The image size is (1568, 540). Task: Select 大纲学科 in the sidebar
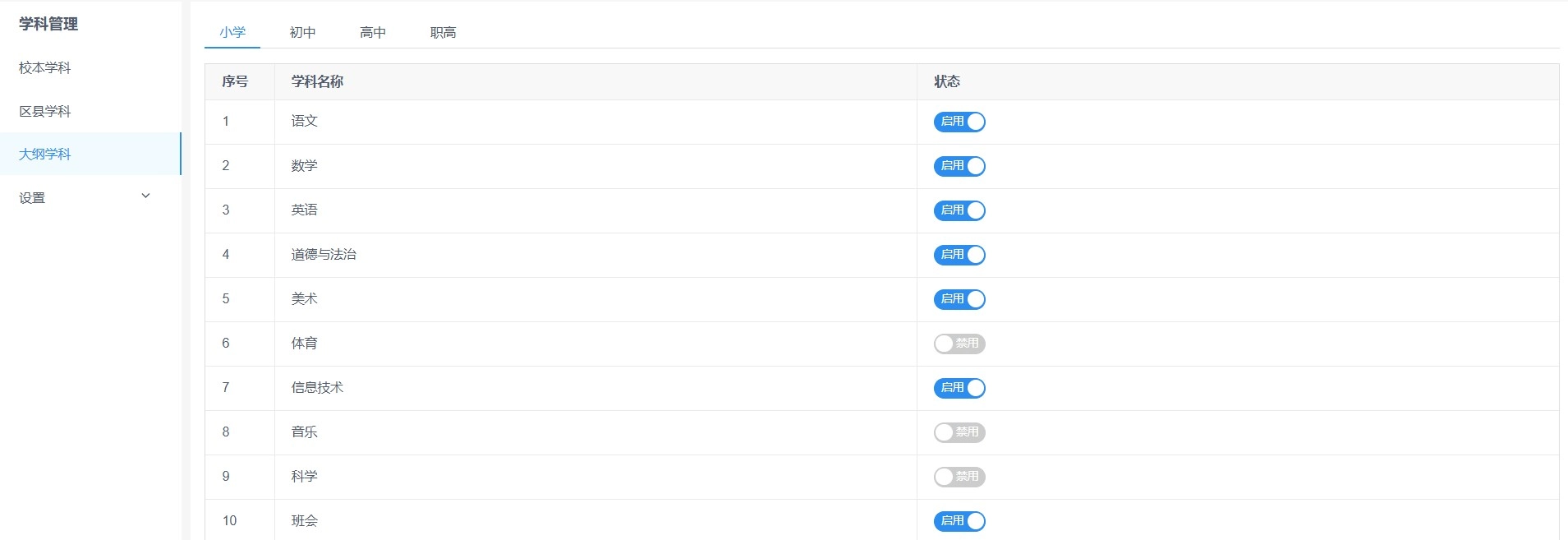(x=45, y=155)
